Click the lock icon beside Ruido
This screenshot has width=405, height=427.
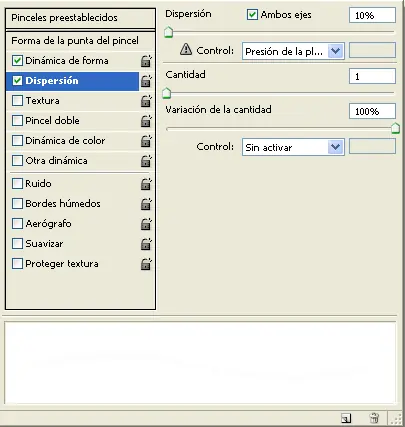(146, 184)
